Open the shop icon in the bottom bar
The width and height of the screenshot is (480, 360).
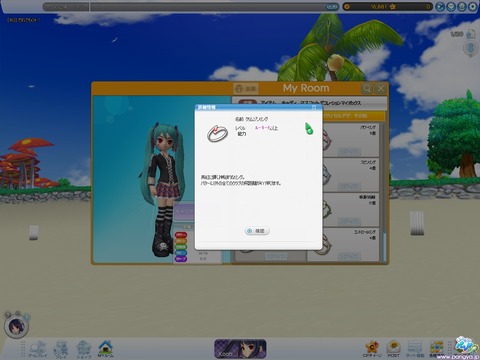click(x=83, y=349)
